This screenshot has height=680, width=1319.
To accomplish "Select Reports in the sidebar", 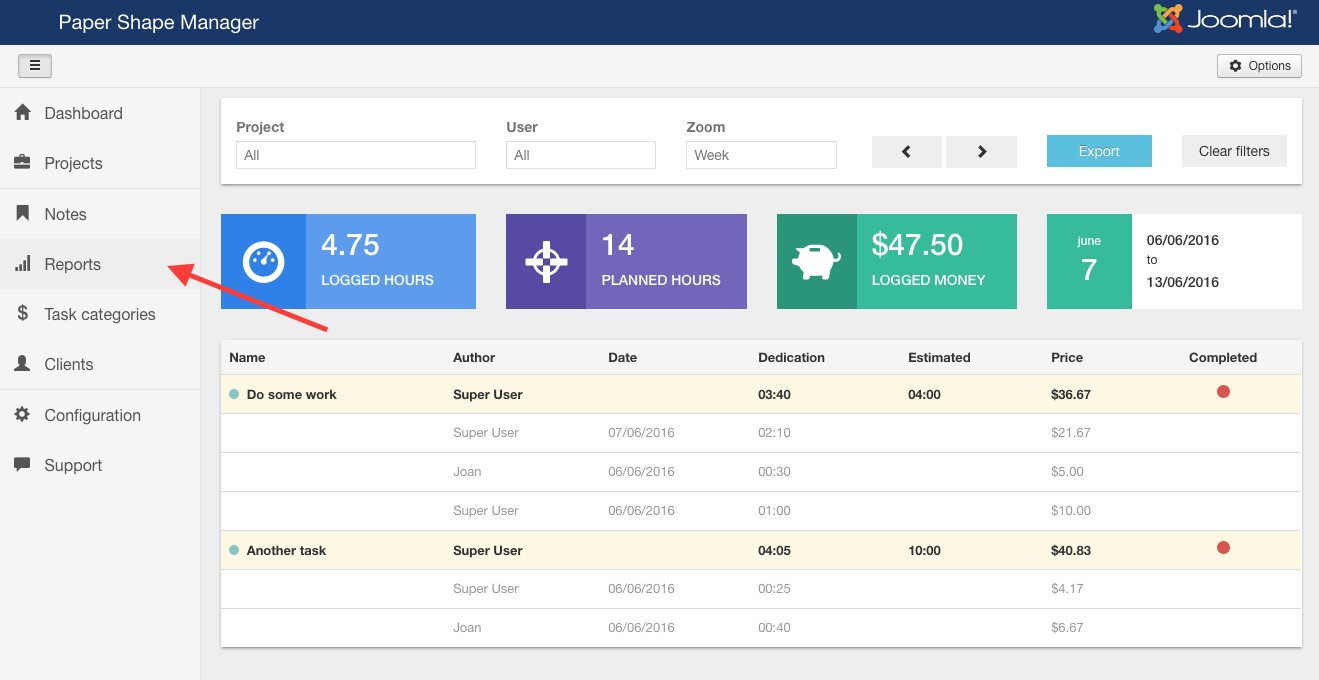I will [100, 264].
